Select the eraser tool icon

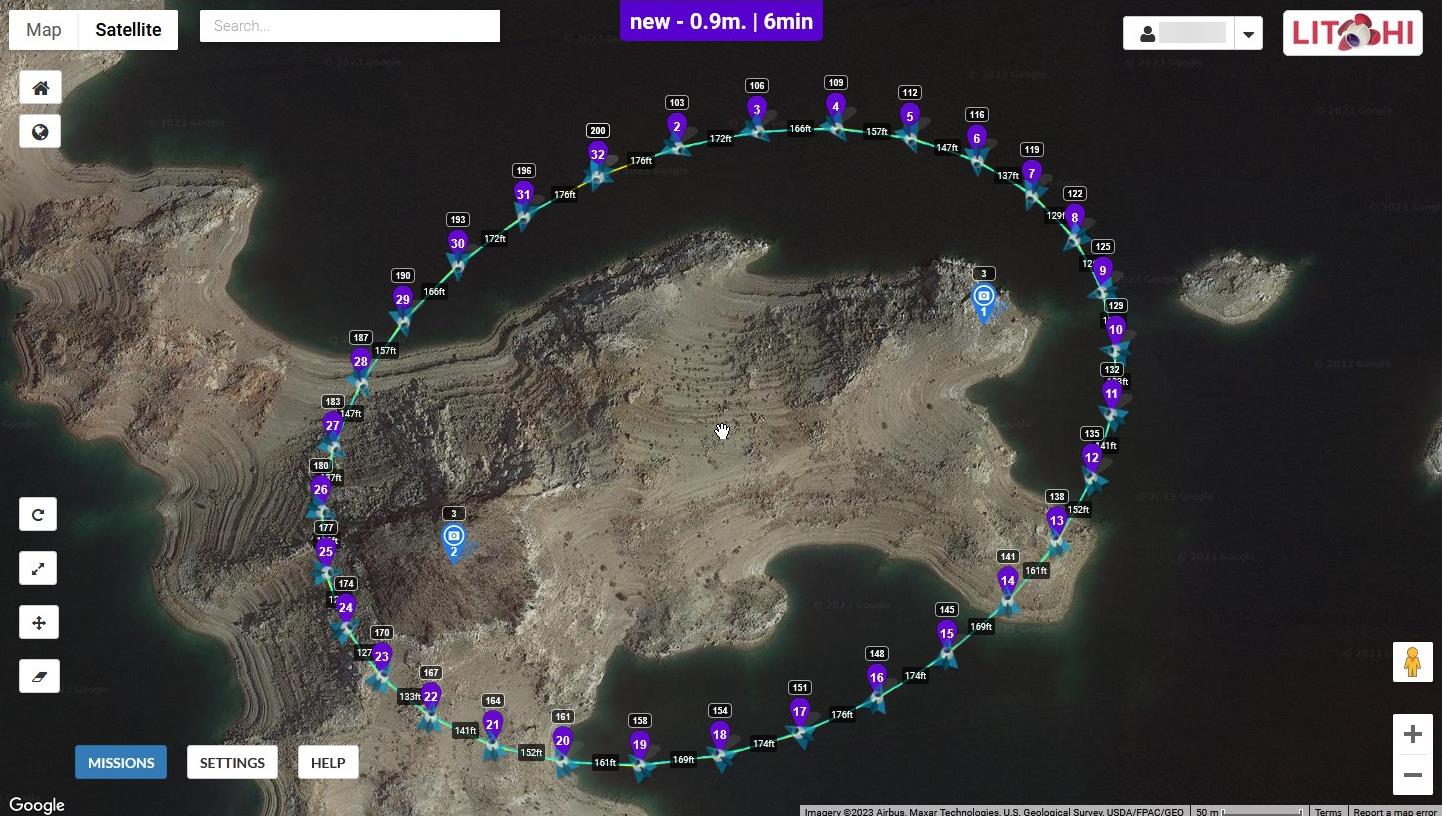pos(38,677)
